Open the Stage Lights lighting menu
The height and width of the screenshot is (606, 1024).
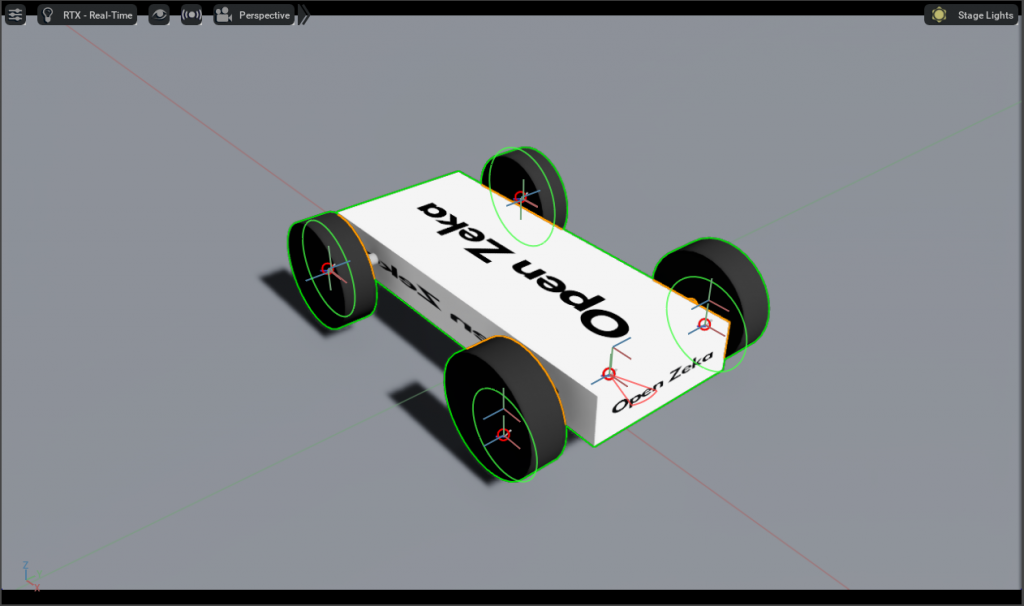[x=972, y=14]
